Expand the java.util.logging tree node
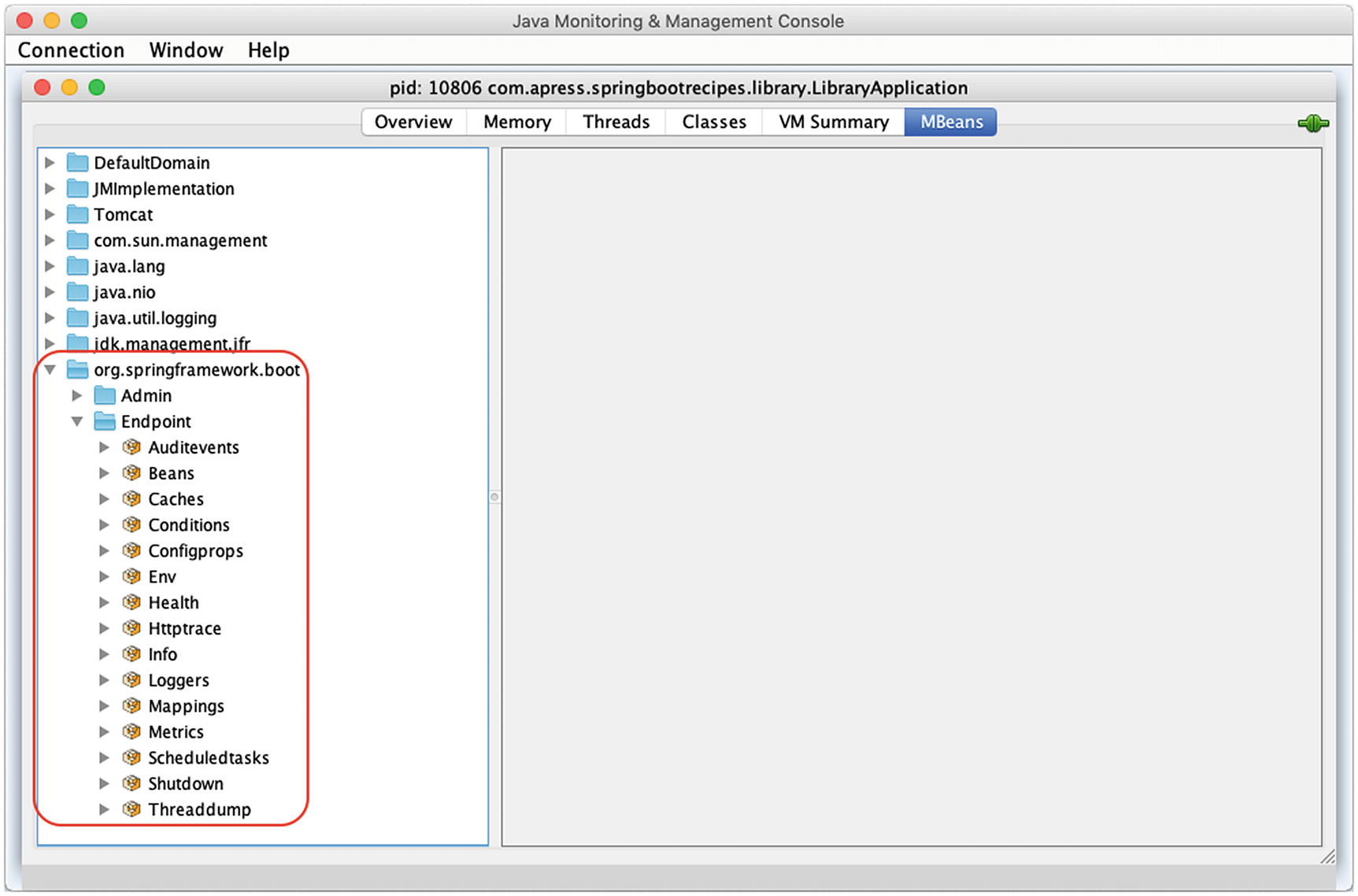Viewport: 1358px width, 896px height. (x=50, y=318)
